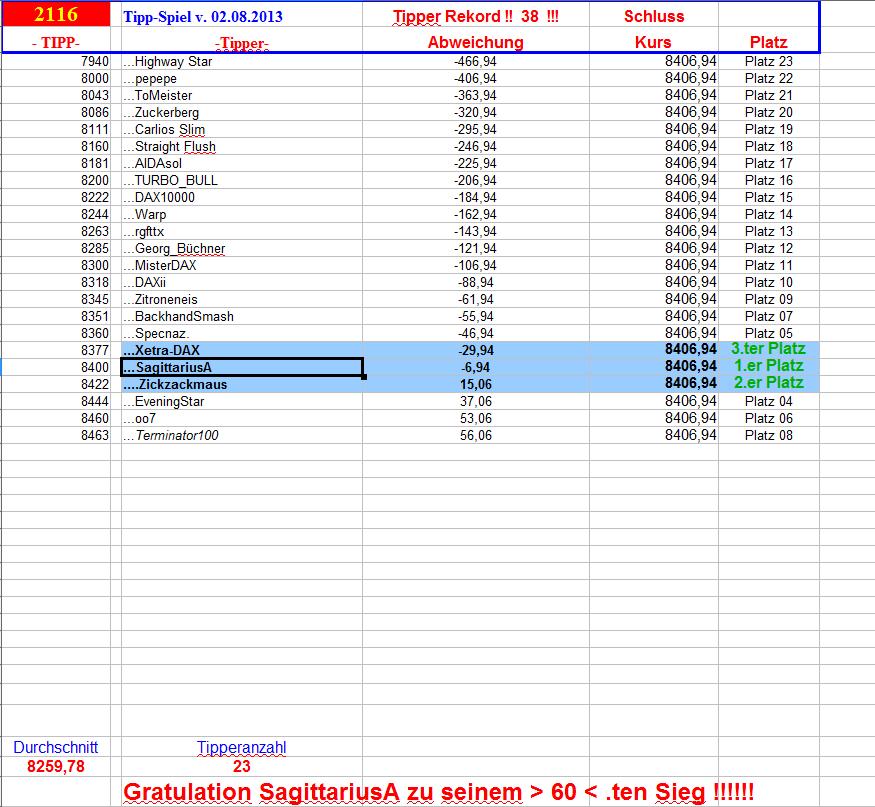Screen dimensions: 875x807
Task: Click the 'Kurs' column header
Action: (653, 42)
